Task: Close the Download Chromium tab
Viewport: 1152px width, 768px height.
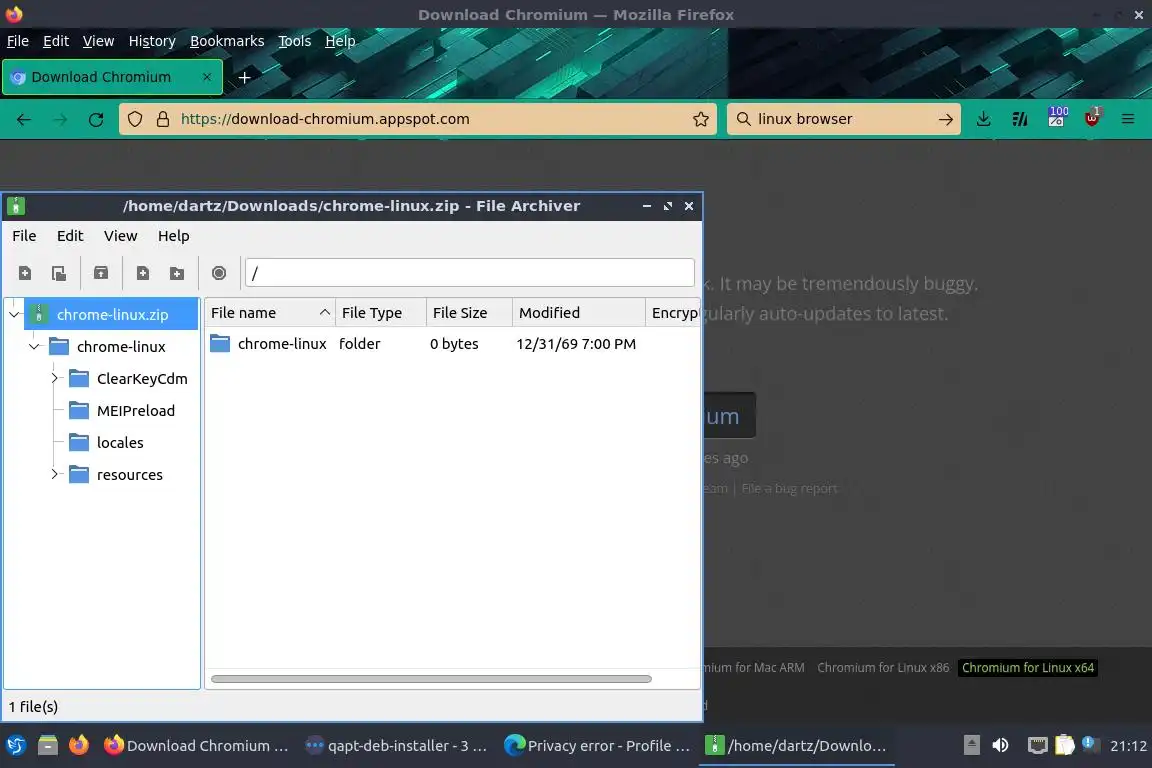Action: click(206, 76)
